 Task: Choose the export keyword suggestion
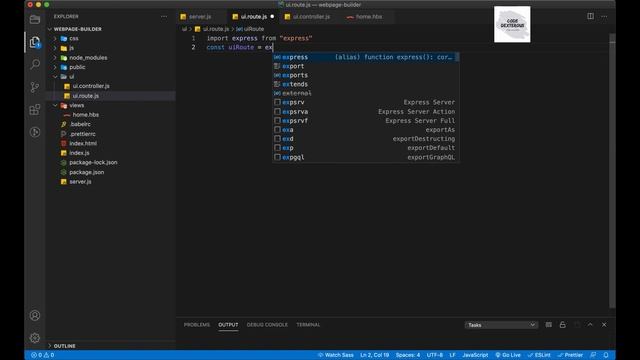(366, 66)
